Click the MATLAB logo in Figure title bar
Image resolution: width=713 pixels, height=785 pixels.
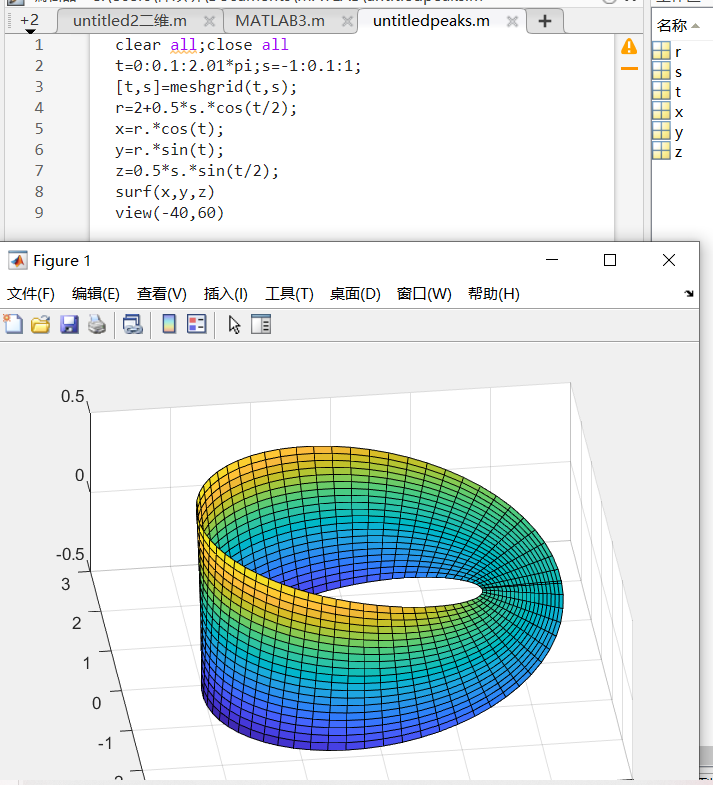[x=18, y=260]
